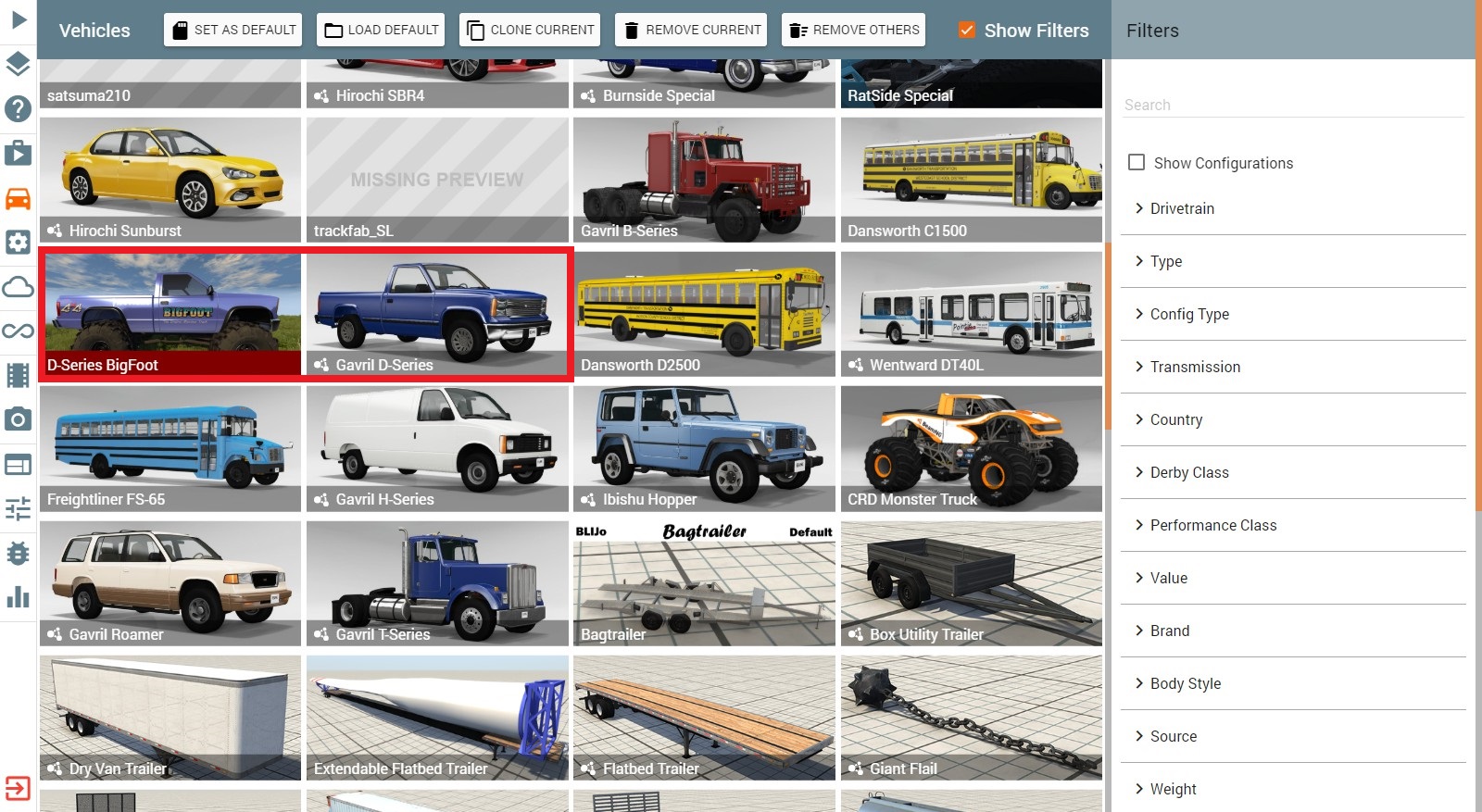Click the REMOVE CURRENT button
The width and height of the screenshot is (1482, 812).
click(x=691, y=30)
